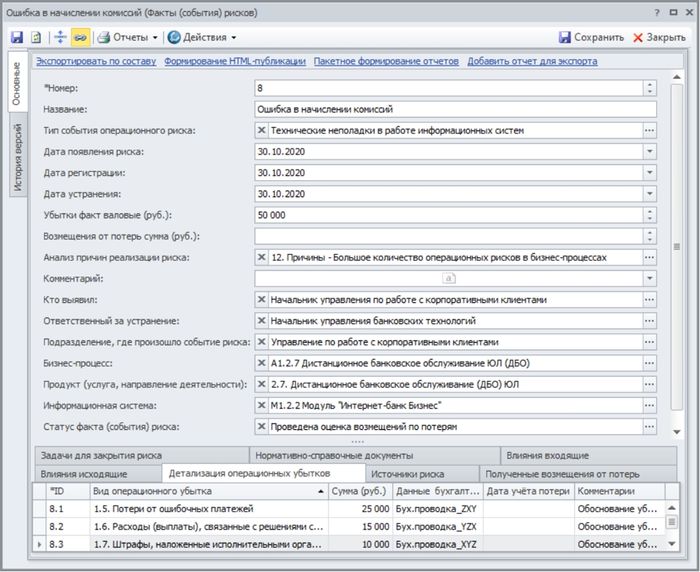Click the Экспортировать по составу link
This screenshot has width=700, height=572.
[96, 61]
